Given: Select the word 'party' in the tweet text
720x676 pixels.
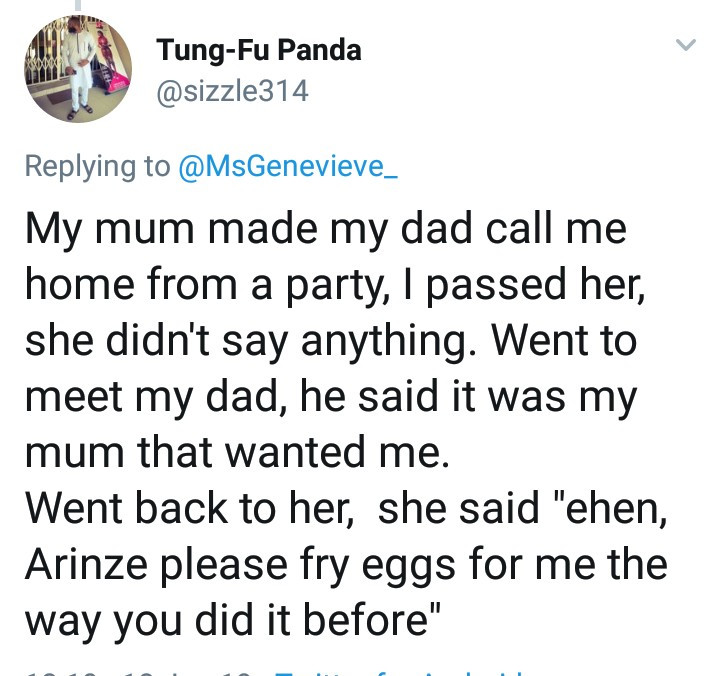Looking at the screenshot, I should click(x=334, y=287).
